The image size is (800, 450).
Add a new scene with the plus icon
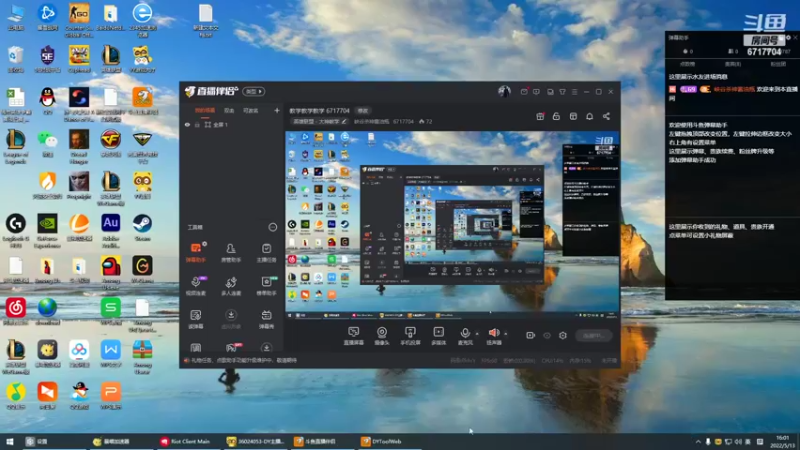click(277, 110)
